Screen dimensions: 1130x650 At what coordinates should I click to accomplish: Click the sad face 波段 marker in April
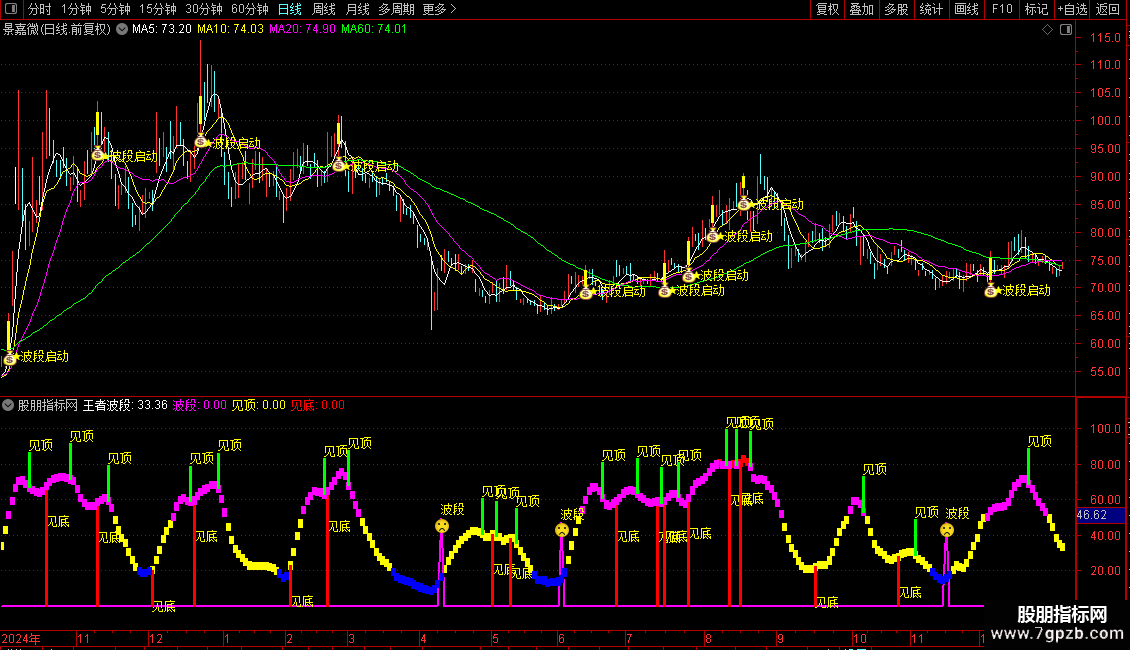(441, 526)
